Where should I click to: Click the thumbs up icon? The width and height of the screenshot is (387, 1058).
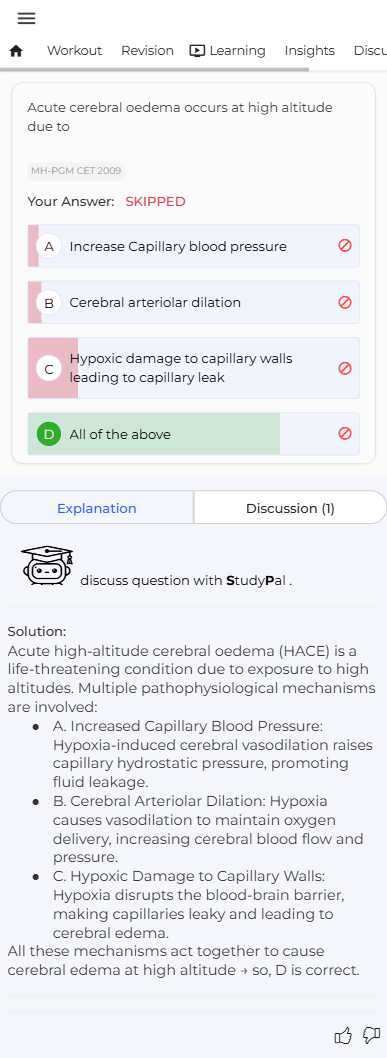pyautogui.click(x=343, y=1035)
